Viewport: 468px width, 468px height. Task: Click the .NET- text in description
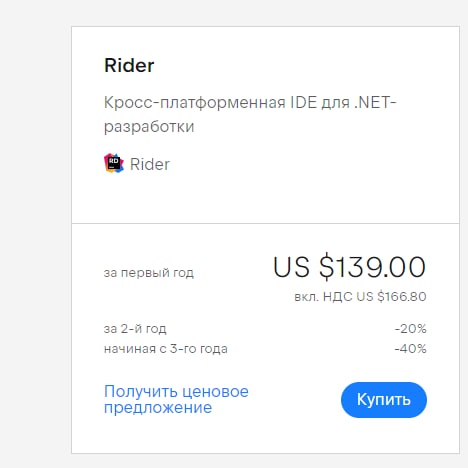(x=375, y=102)
